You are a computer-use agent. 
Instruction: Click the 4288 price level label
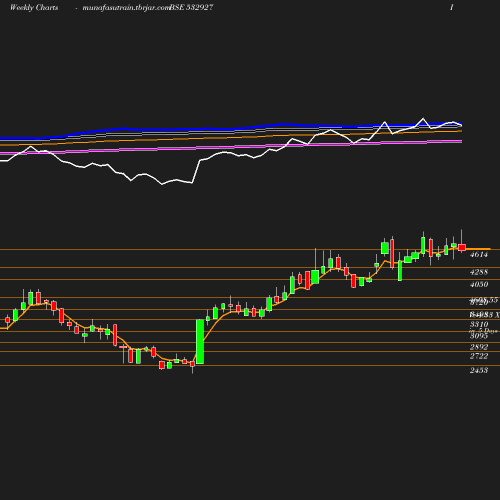click(479, 272)
